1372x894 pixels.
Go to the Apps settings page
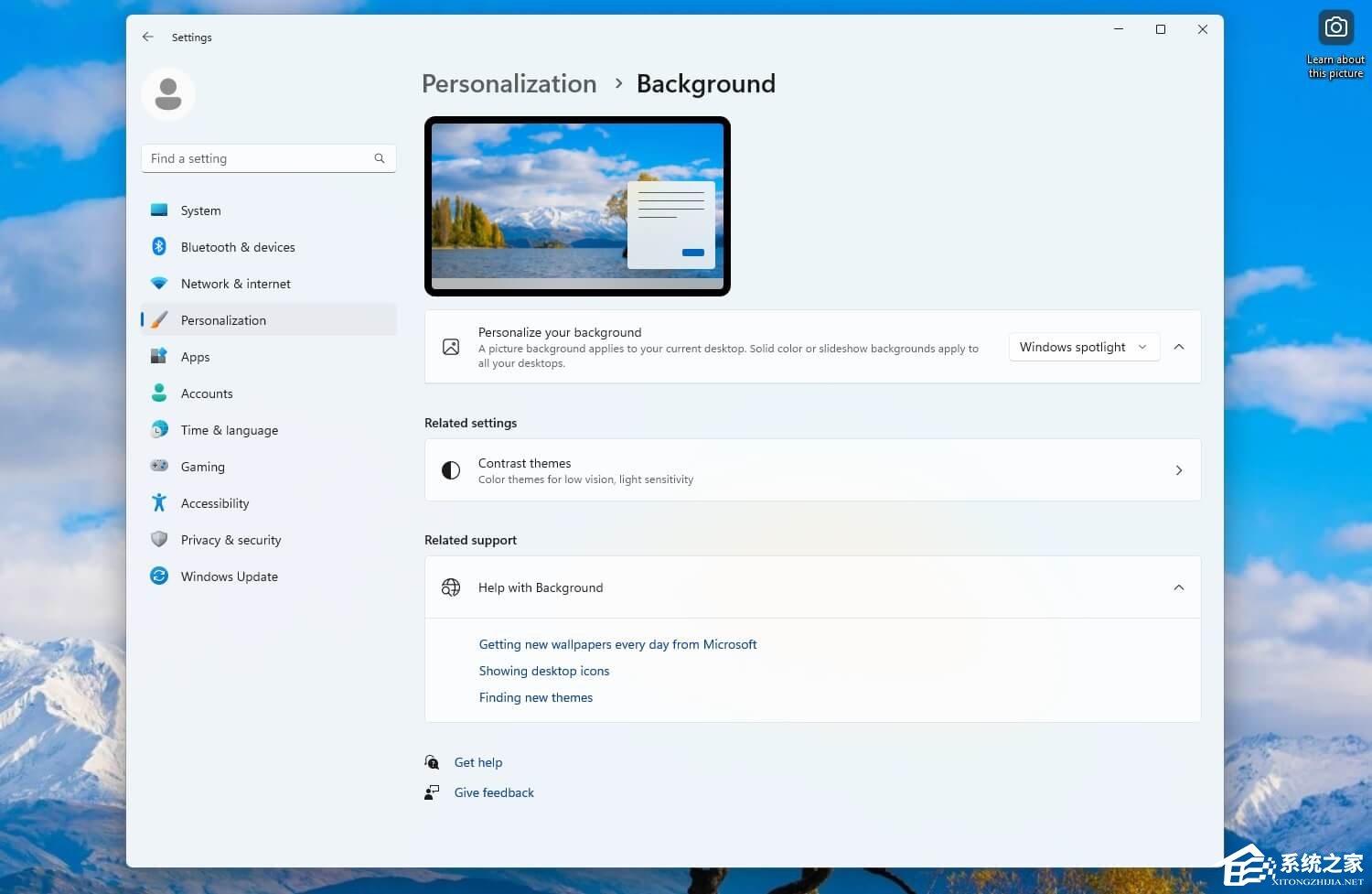(196, 357)
